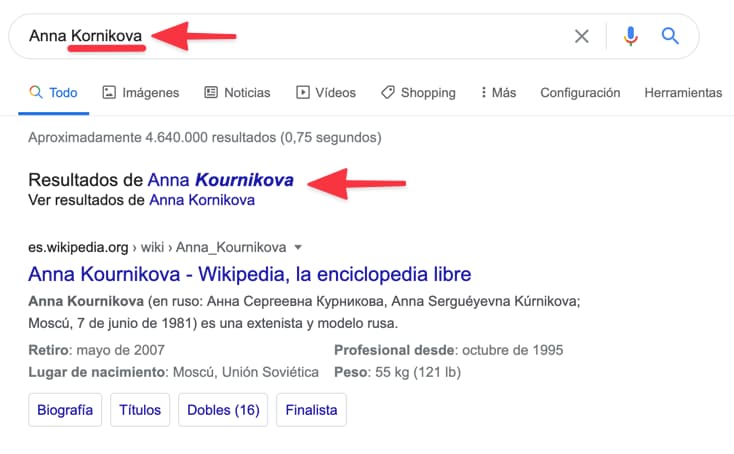
Task: Click the corrected Anna Kournikova suggestion link
Action: tap(220, 180)
